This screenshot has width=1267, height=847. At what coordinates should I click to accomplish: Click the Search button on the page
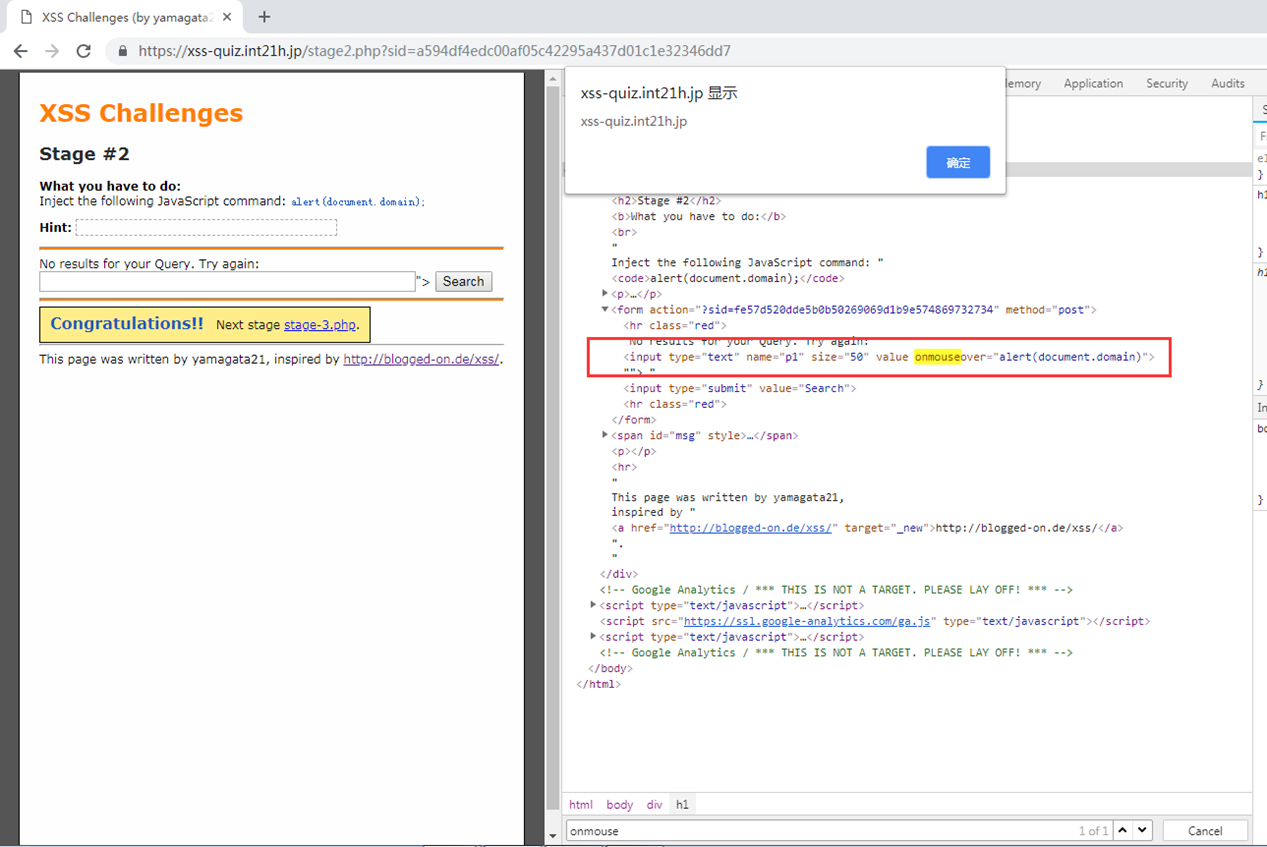(463, 282)
